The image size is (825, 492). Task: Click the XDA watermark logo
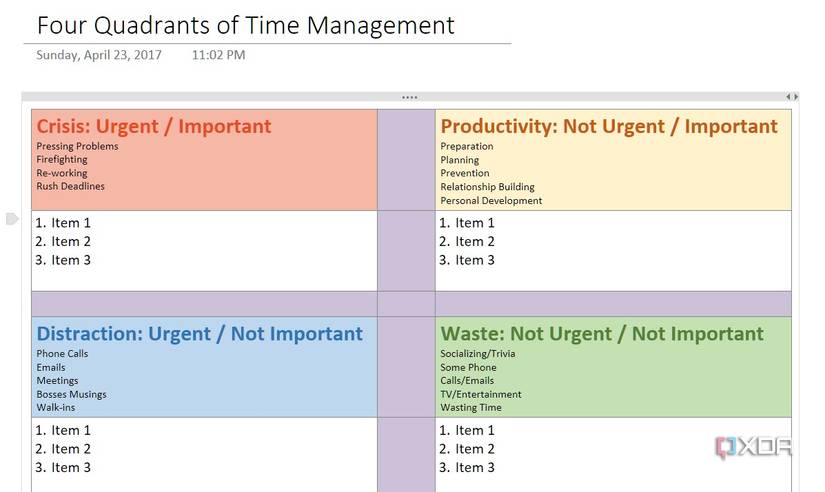pos(753,446)
